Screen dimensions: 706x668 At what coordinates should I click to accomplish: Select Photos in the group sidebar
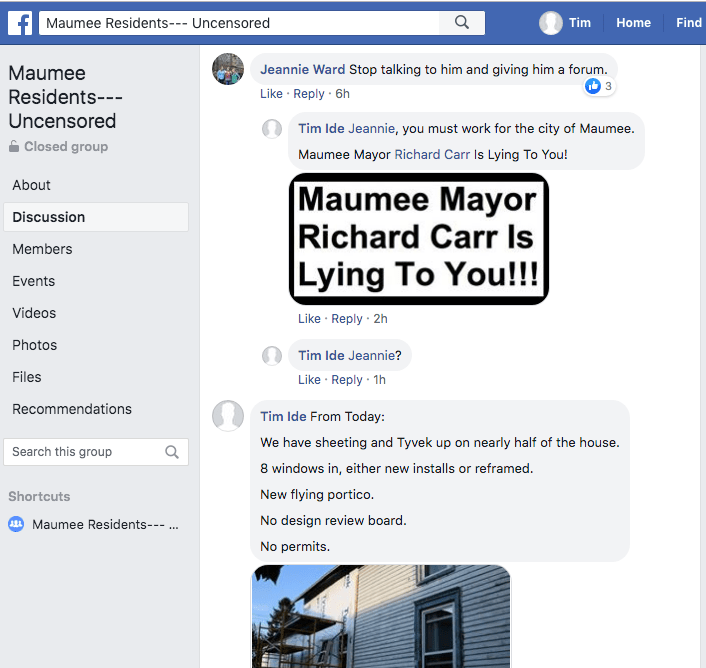tap(35, 345)
